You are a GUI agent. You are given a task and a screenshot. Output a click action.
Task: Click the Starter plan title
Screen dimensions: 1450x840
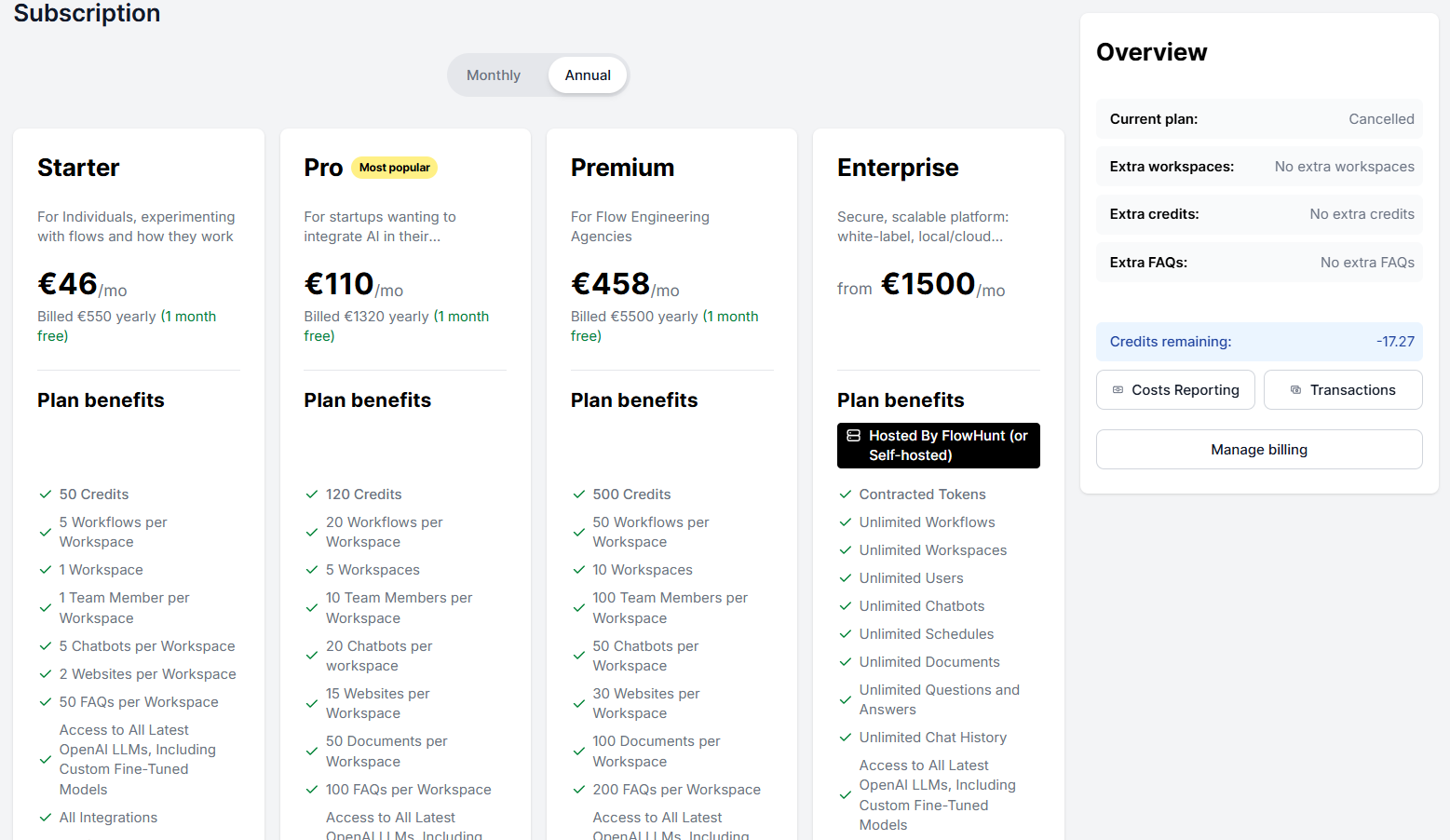tap(78, 168)
